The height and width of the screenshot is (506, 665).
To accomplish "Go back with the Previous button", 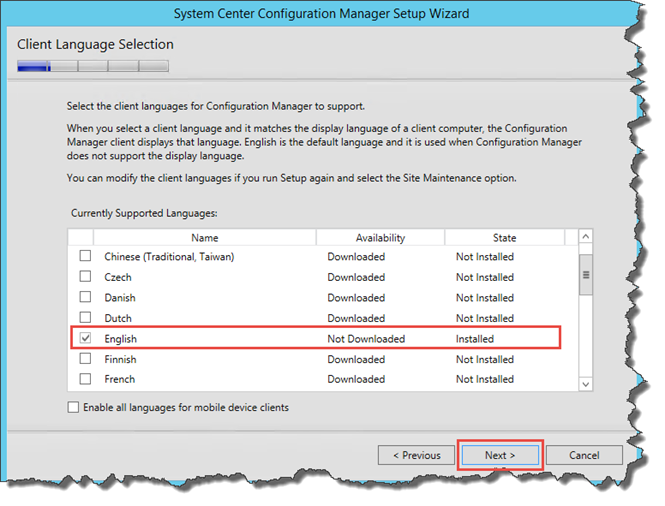I will tap(416, 455).
